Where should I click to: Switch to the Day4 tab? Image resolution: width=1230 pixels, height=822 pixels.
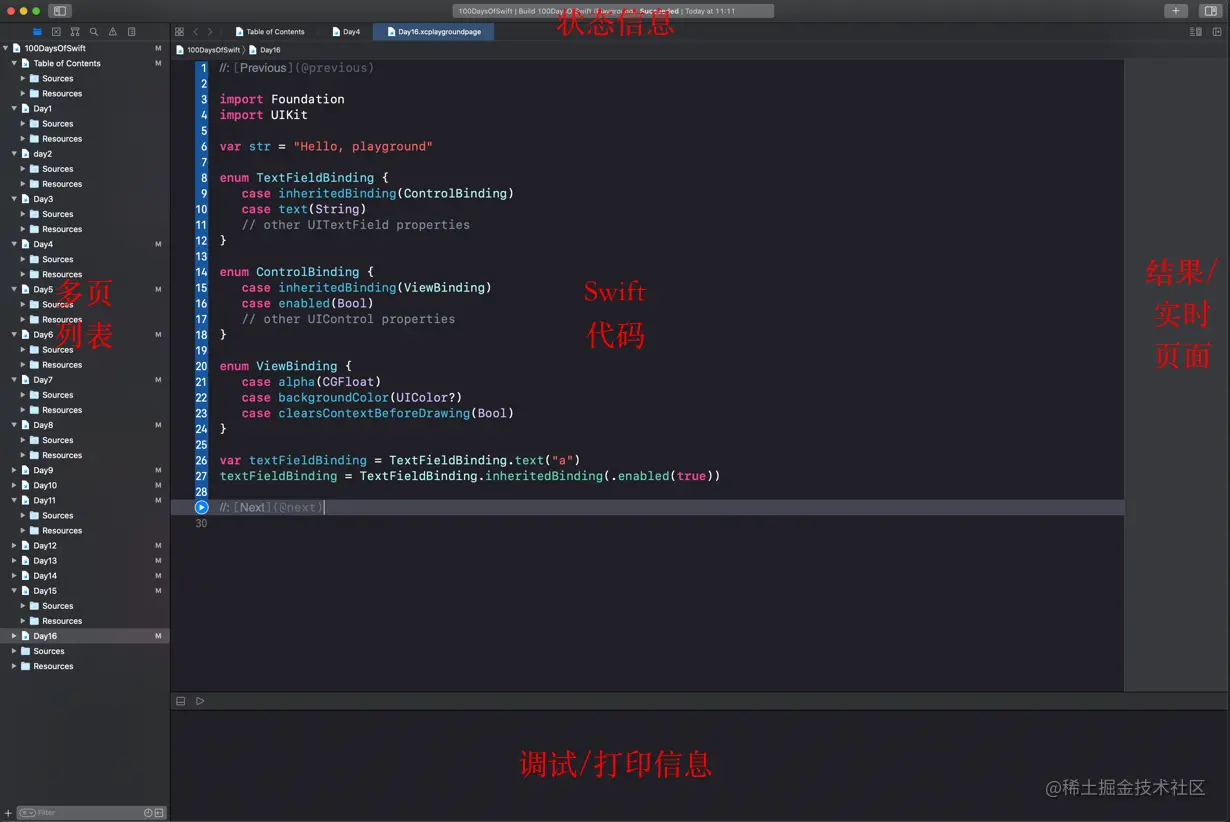(x=346, y=32)
